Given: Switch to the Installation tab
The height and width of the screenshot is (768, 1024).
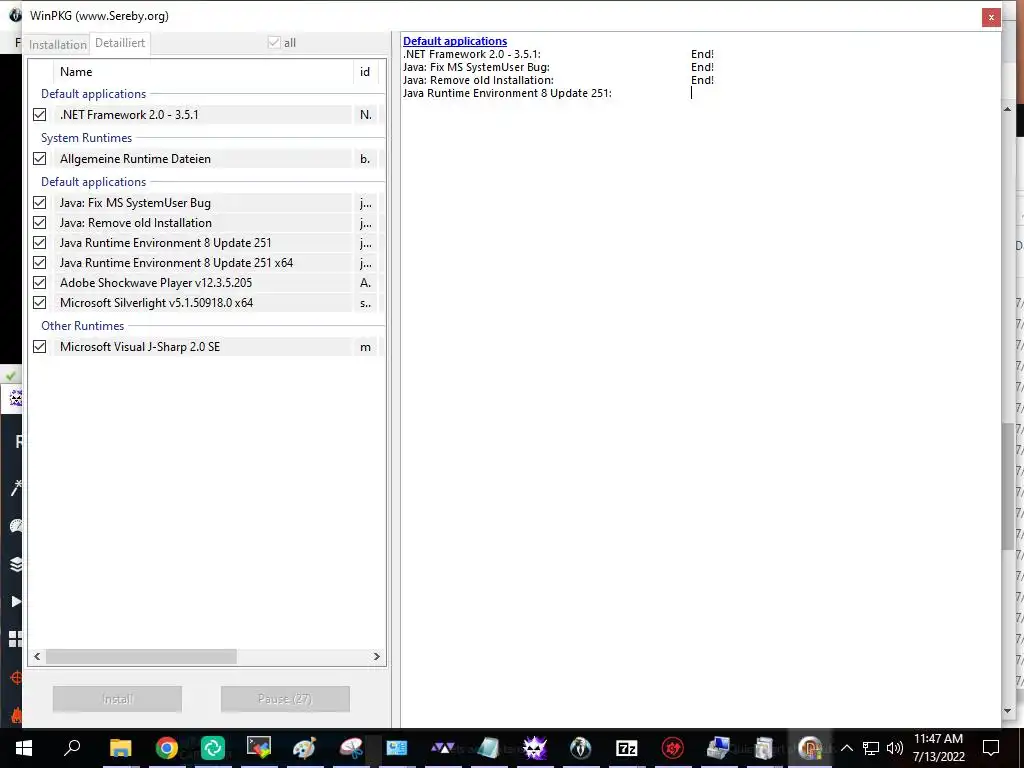Looking at the screenshot, I should [x=57, y=44].
